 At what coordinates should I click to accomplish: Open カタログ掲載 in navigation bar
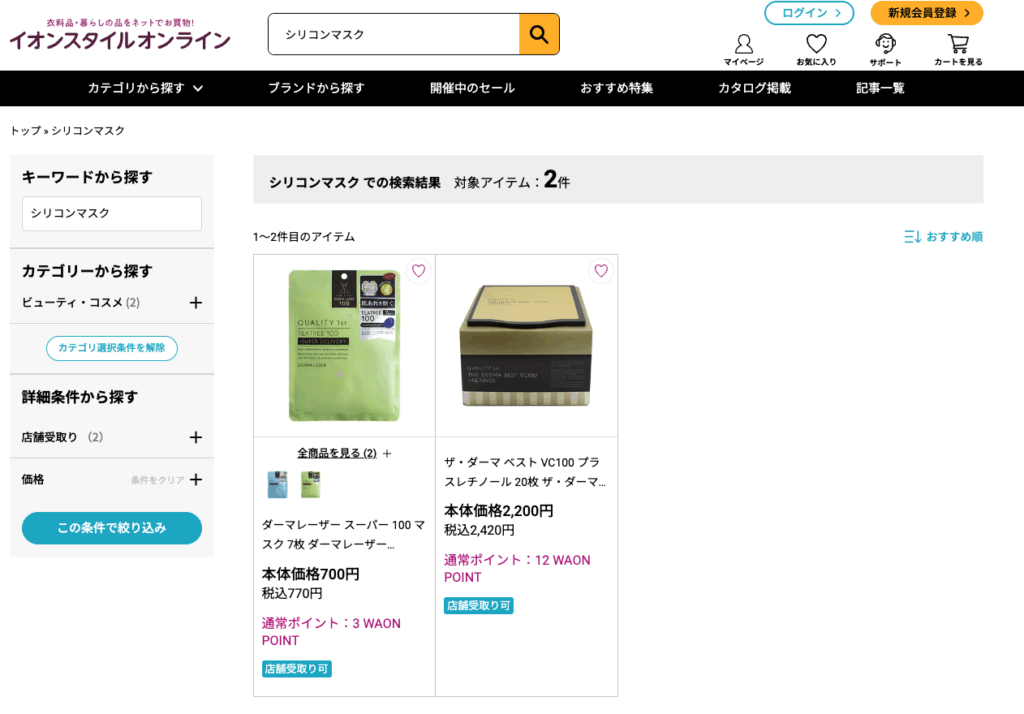pyautogui.click(x=754, y=88)
